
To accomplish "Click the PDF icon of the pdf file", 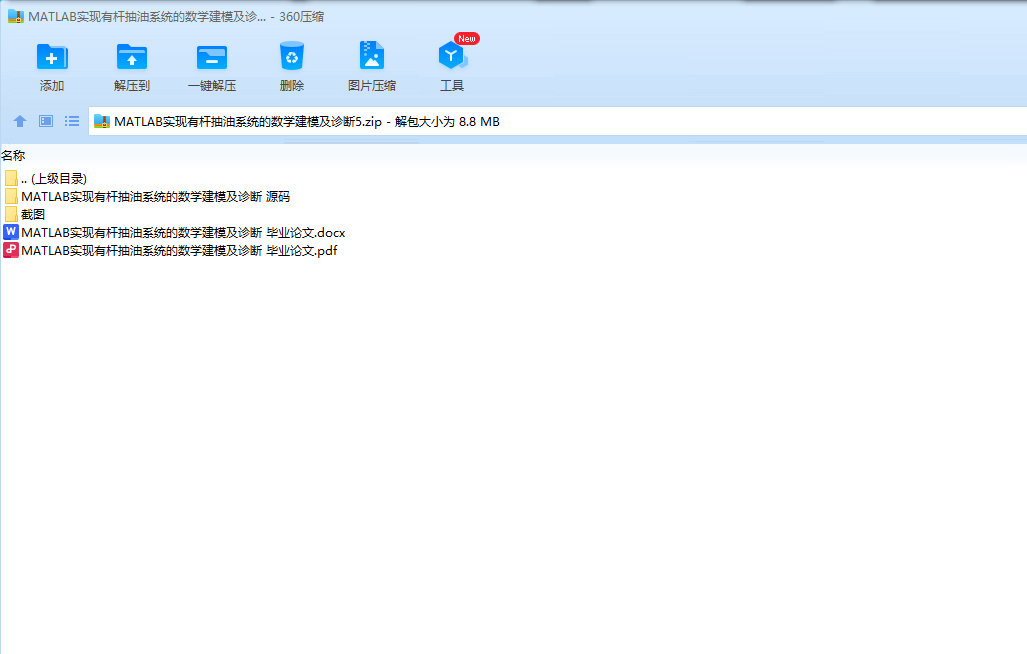I will (x=10, y=250).
